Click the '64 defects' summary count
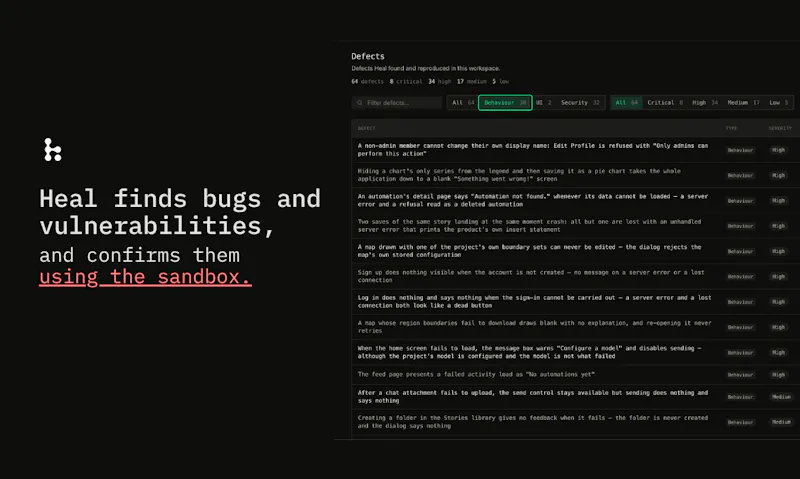 [367, 81]
